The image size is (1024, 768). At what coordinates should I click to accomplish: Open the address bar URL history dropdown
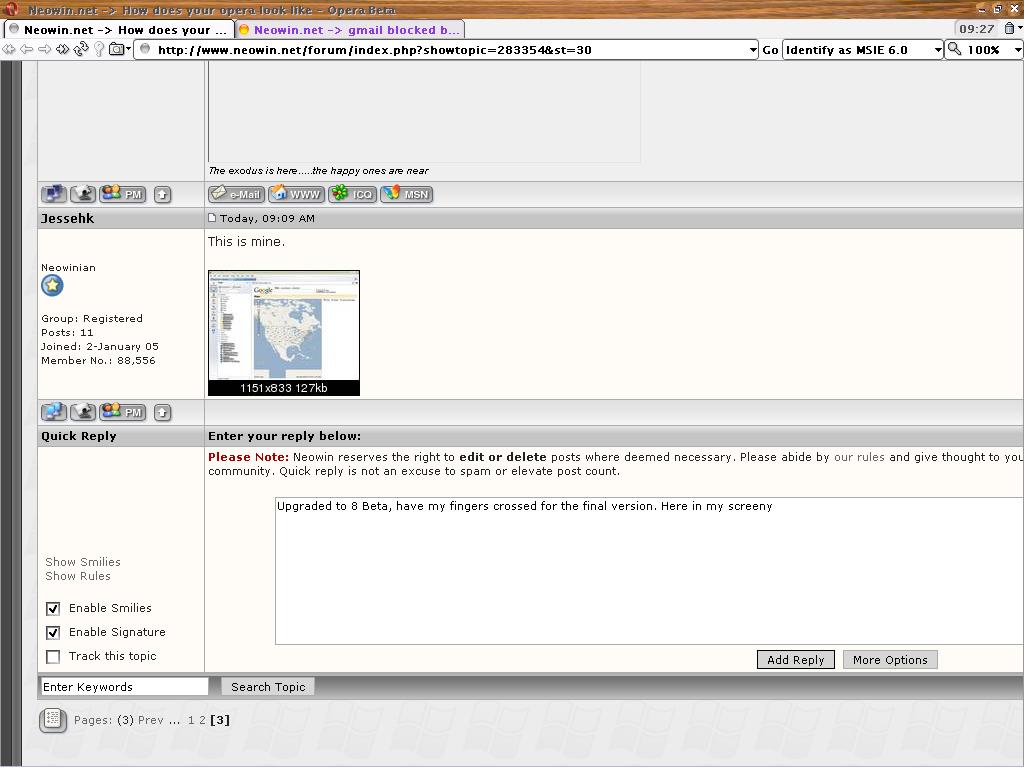point(752,50)
